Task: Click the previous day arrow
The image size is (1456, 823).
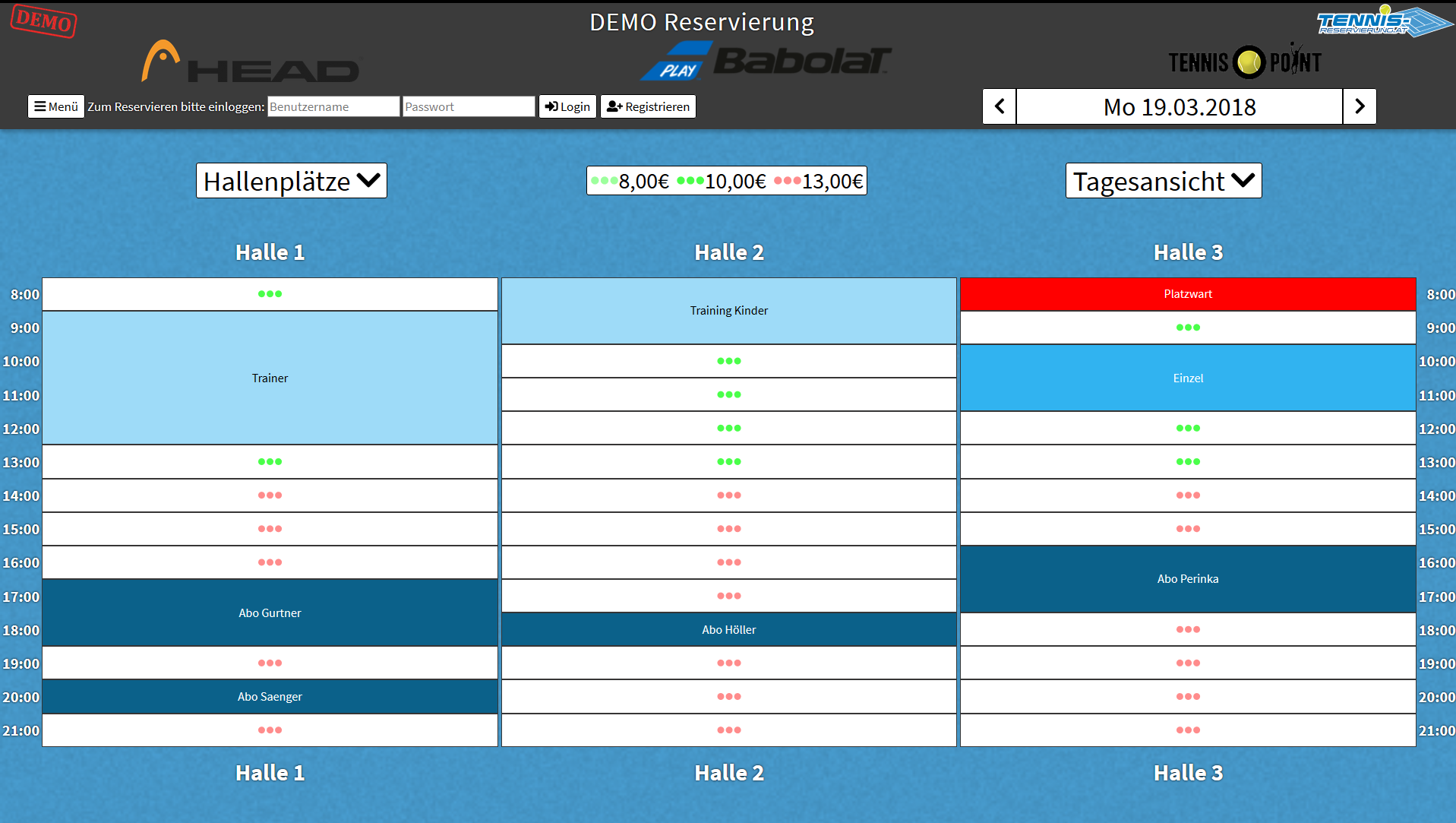Action: [x=999, y=107]
